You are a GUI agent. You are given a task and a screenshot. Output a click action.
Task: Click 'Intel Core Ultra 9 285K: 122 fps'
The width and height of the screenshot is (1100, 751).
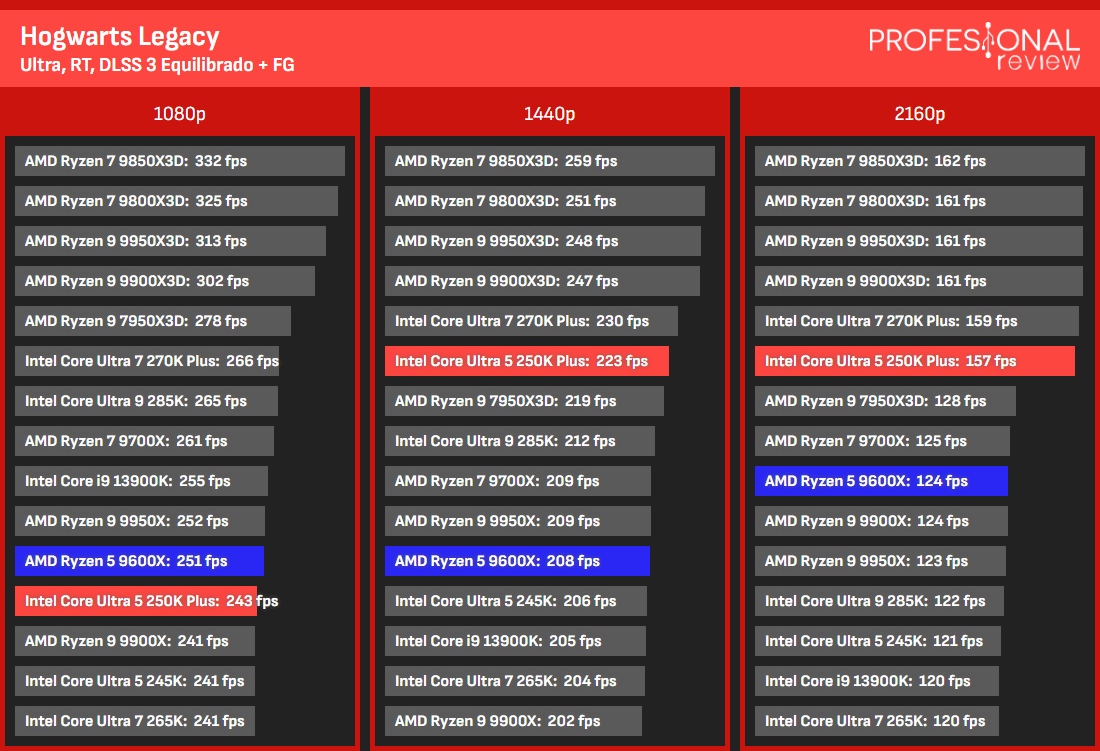(x=879, y=601)
